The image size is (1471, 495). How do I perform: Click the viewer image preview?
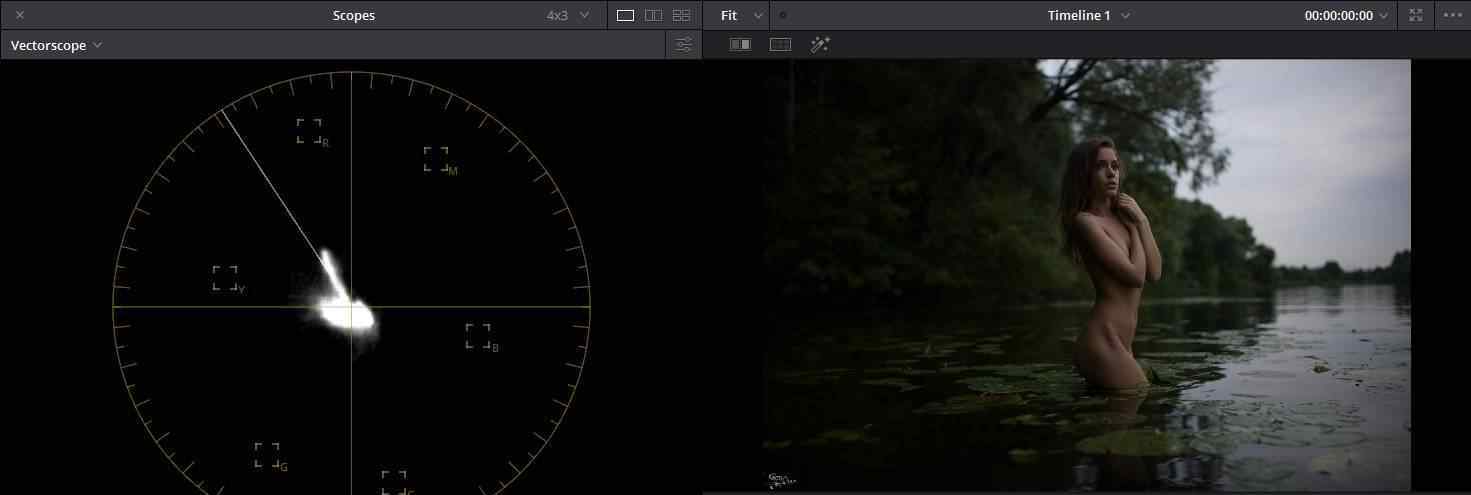[x=1086, y=275]
